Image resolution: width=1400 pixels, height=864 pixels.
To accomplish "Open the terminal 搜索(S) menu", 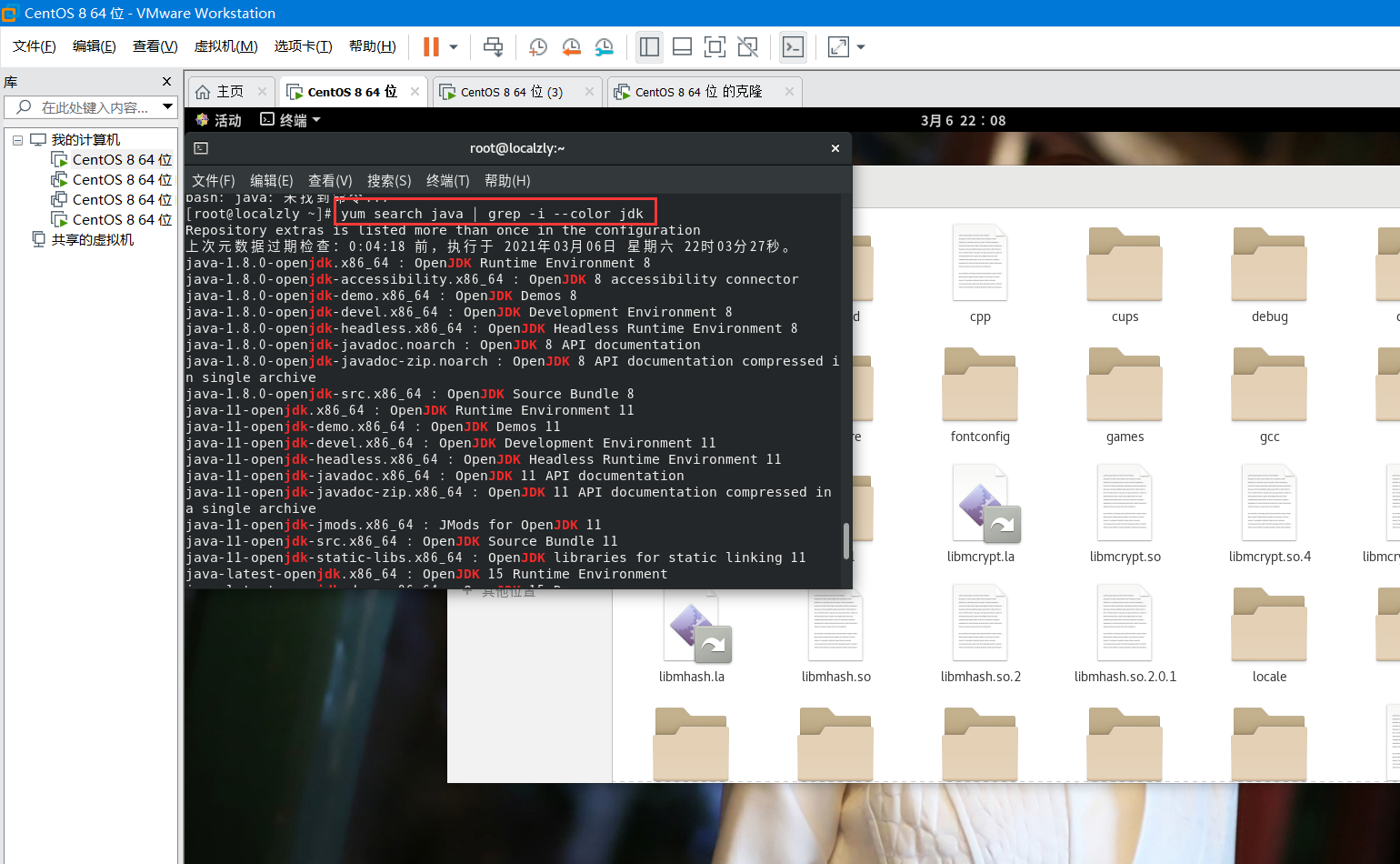I will [x=389, y=181].
